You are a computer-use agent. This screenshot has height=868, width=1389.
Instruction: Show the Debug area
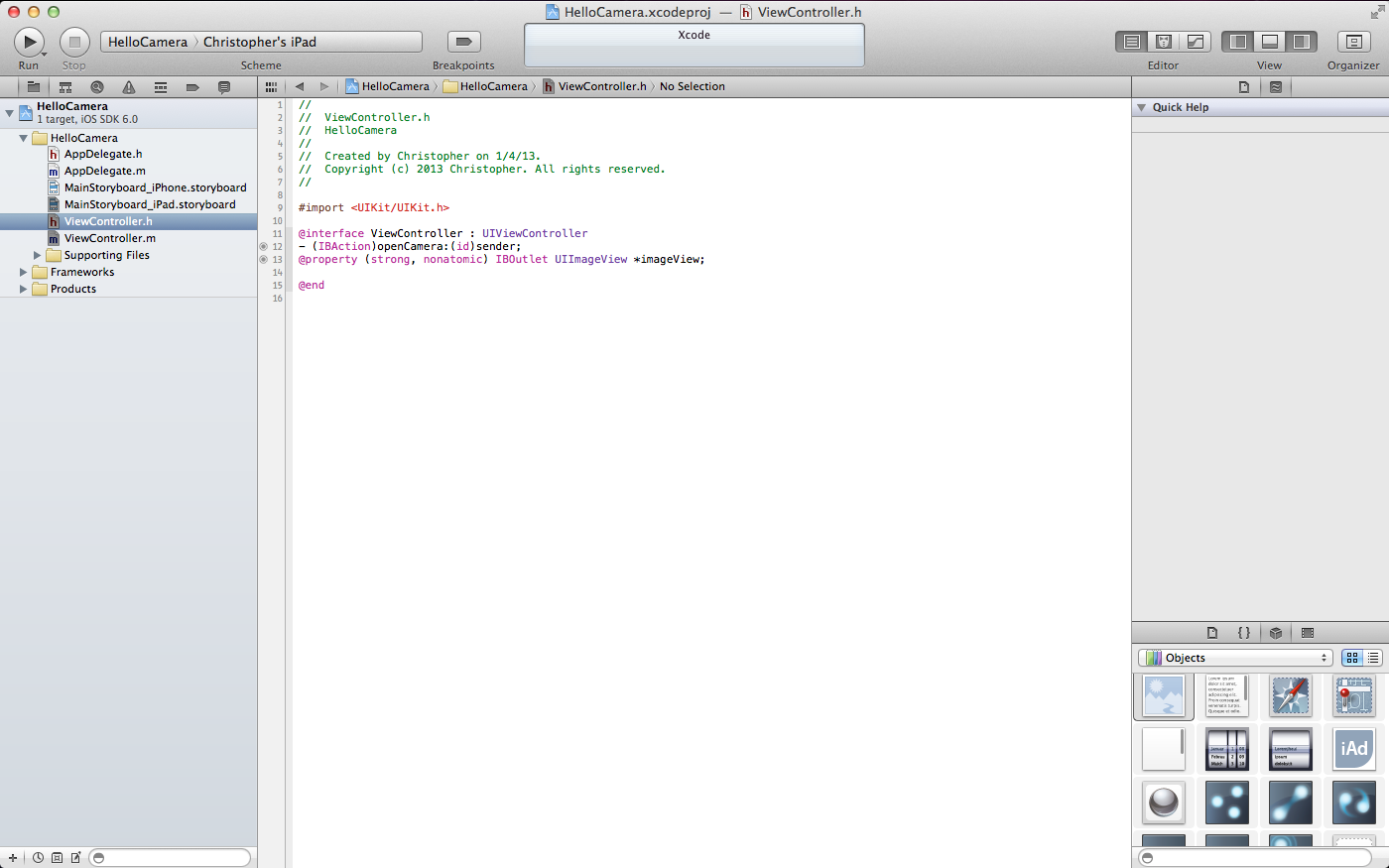[1270, 42]
